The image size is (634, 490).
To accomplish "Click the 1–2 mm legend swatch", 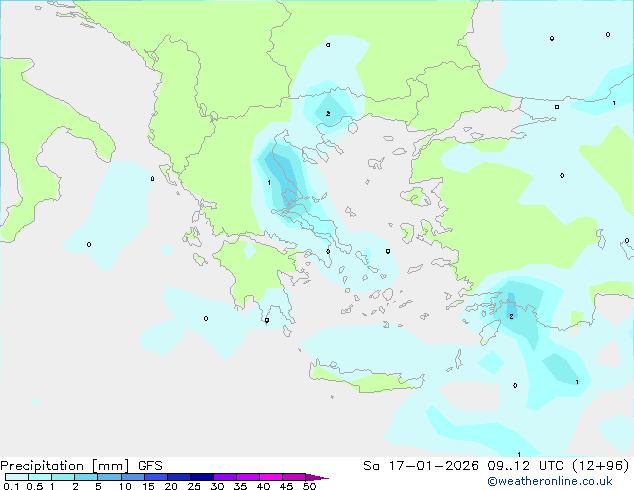I will (x=63, y=477).
